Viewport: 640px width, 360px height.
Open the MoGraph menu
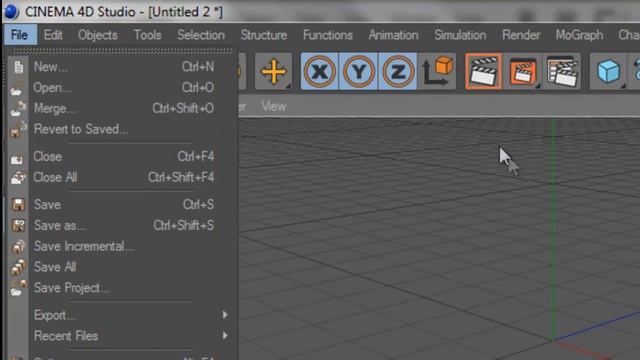579,35
